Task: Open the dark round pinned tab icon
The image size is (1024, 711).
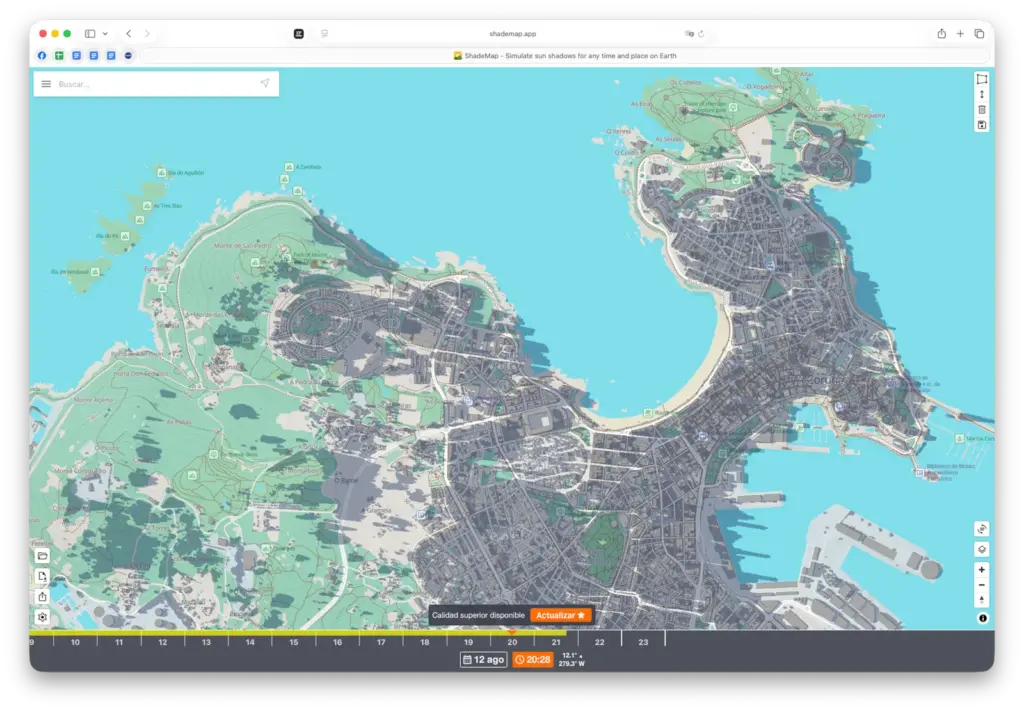Action: click(x=128, y=55)
